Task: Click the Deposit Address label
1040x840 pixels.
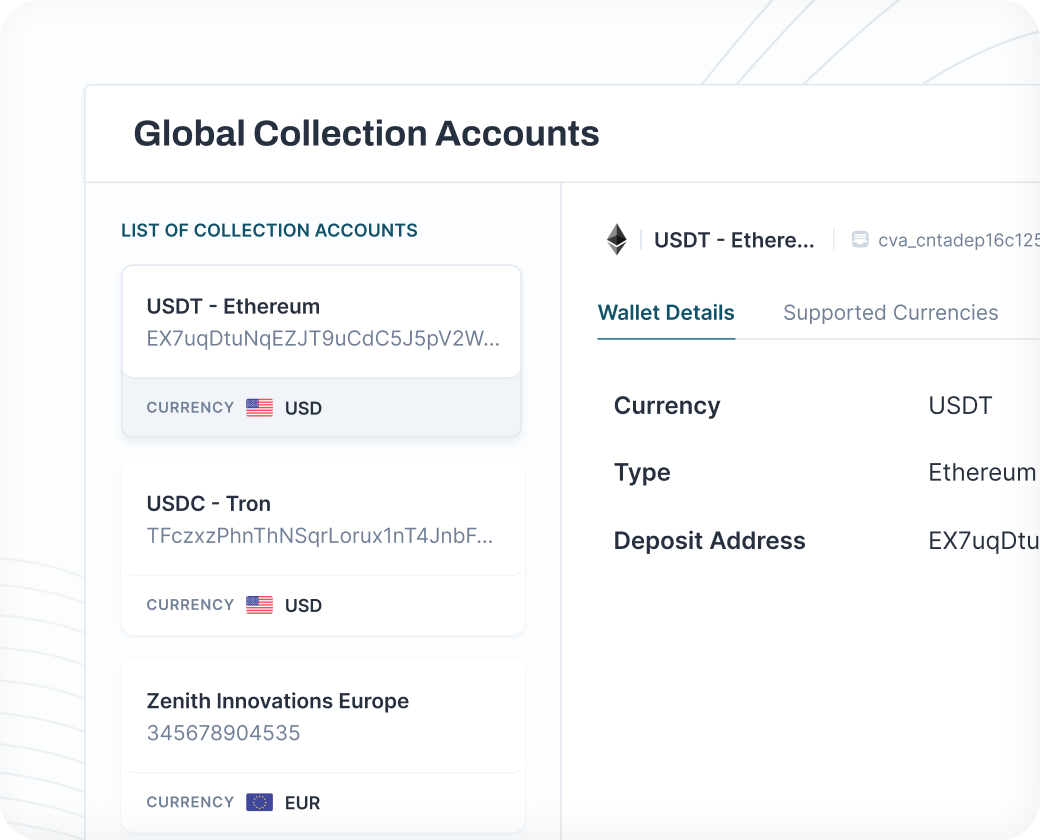Action: (710, 541)
